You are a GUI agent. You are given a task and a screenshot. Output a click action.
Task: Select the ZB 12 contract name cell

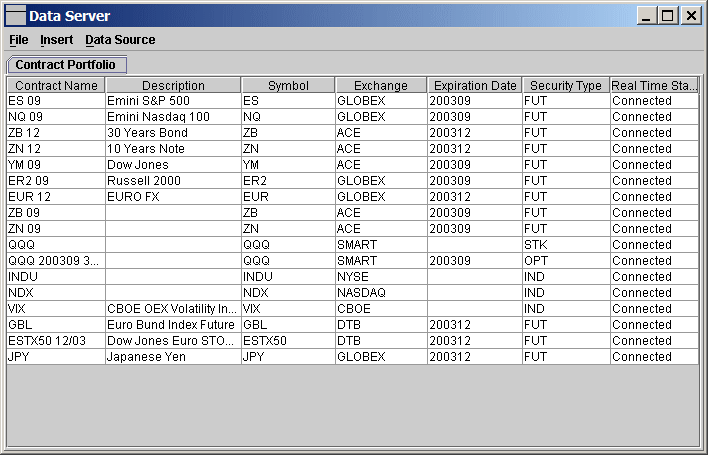point(56,133)
